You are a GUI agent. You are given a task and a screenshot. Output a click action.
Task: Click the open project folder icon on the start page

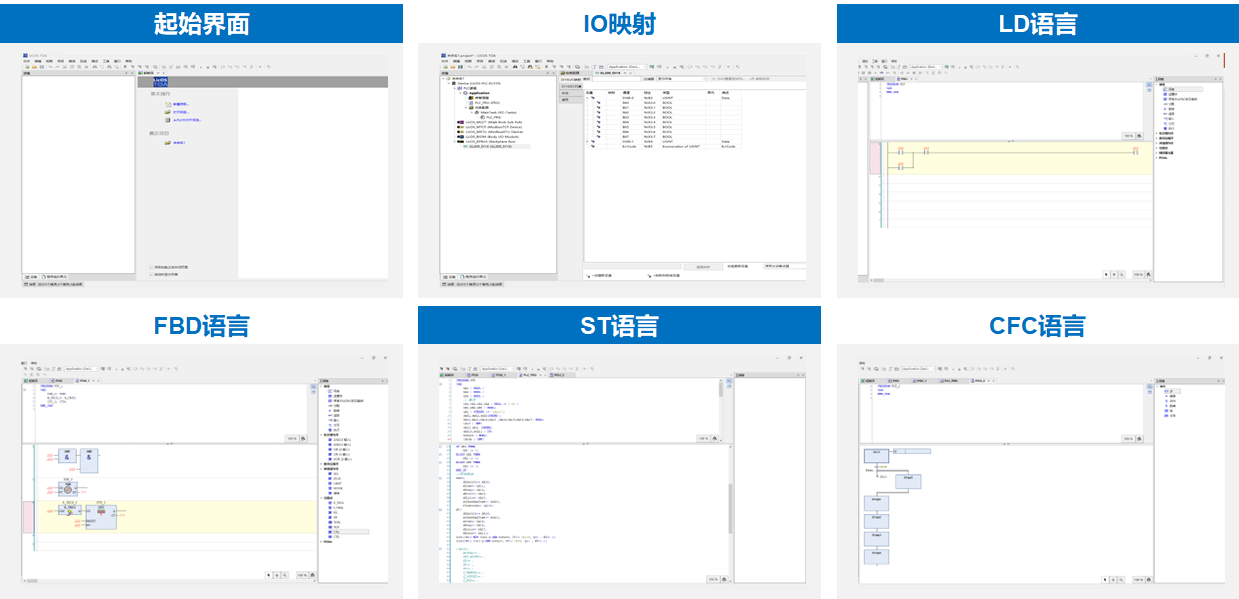(168, 112)
